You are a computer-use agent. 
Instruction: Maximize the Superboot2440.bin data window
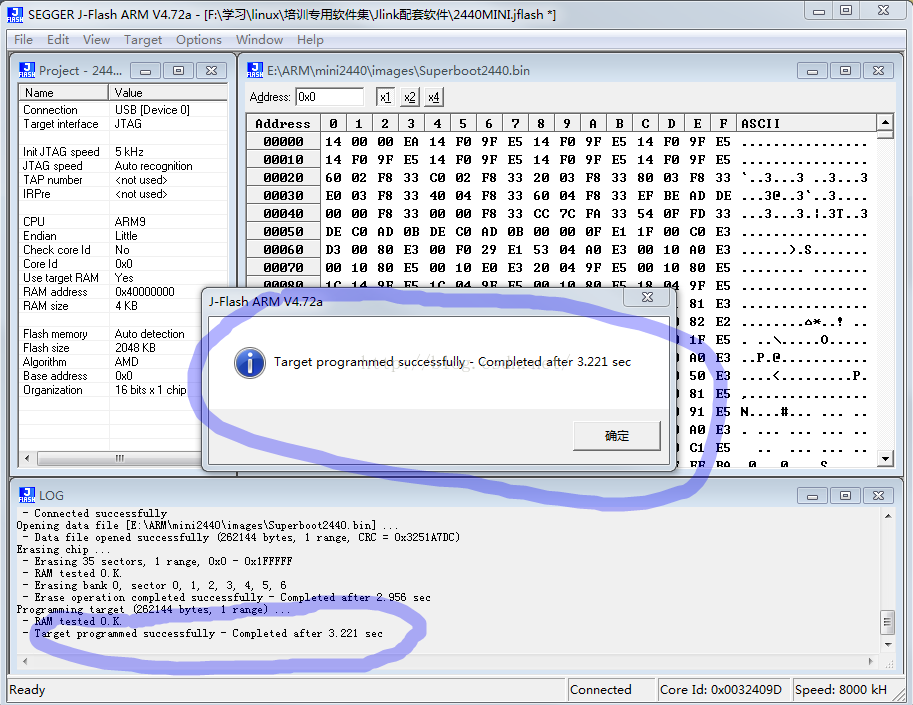(845, 71)
